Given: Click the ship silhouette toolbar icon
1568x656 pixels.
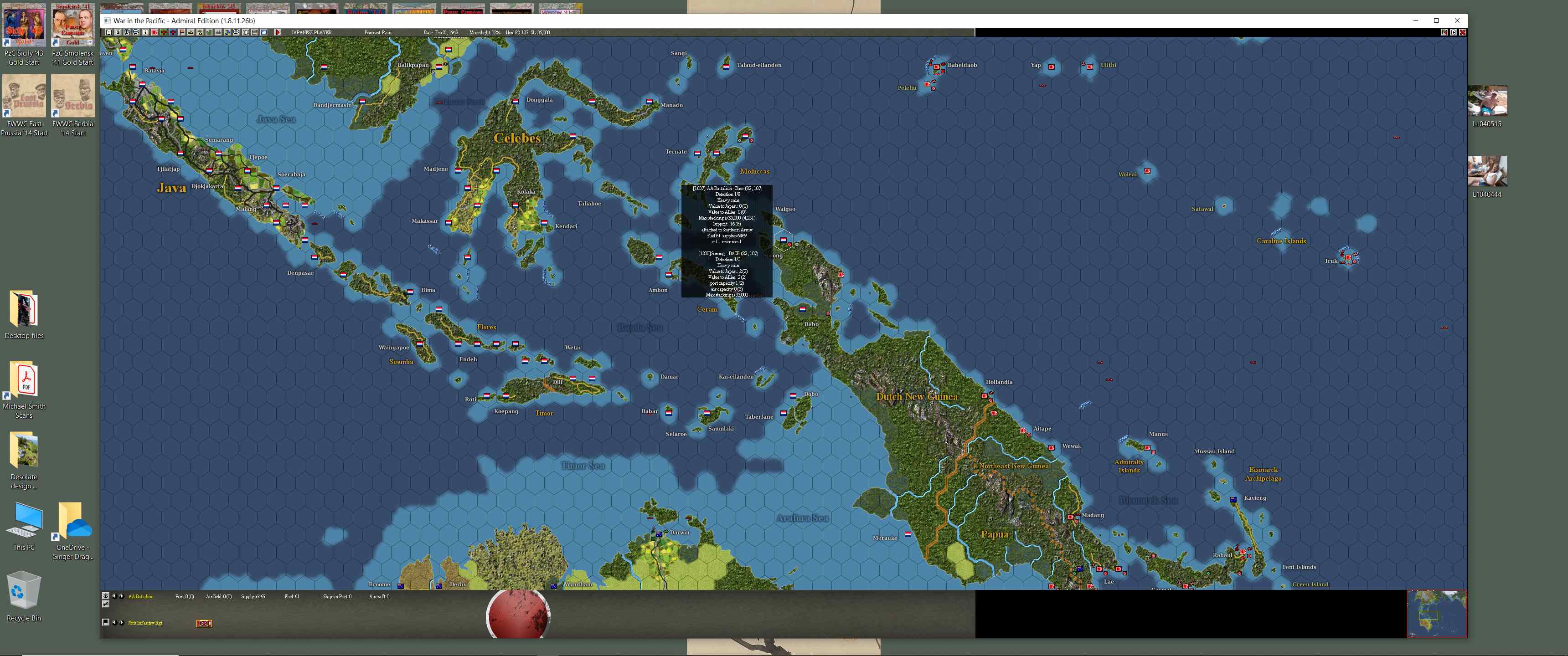Looking at the screenshot, I should pos(191,32).
